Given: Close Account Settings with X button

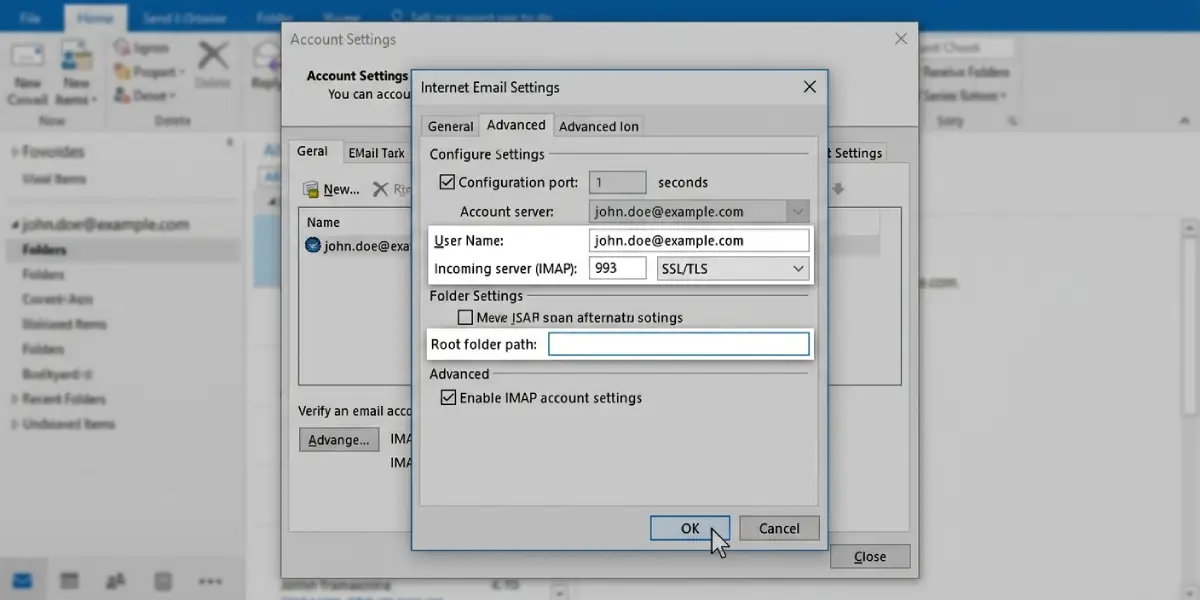Looking at the screenshot, I should pos(900,39).
